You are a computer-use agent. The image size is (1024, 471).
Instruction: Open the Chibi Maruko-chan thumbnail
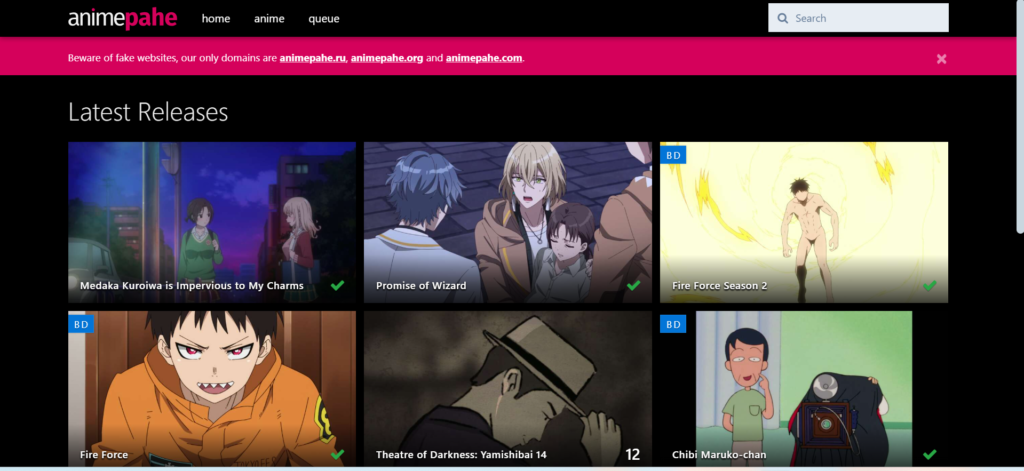click(803, 388)
